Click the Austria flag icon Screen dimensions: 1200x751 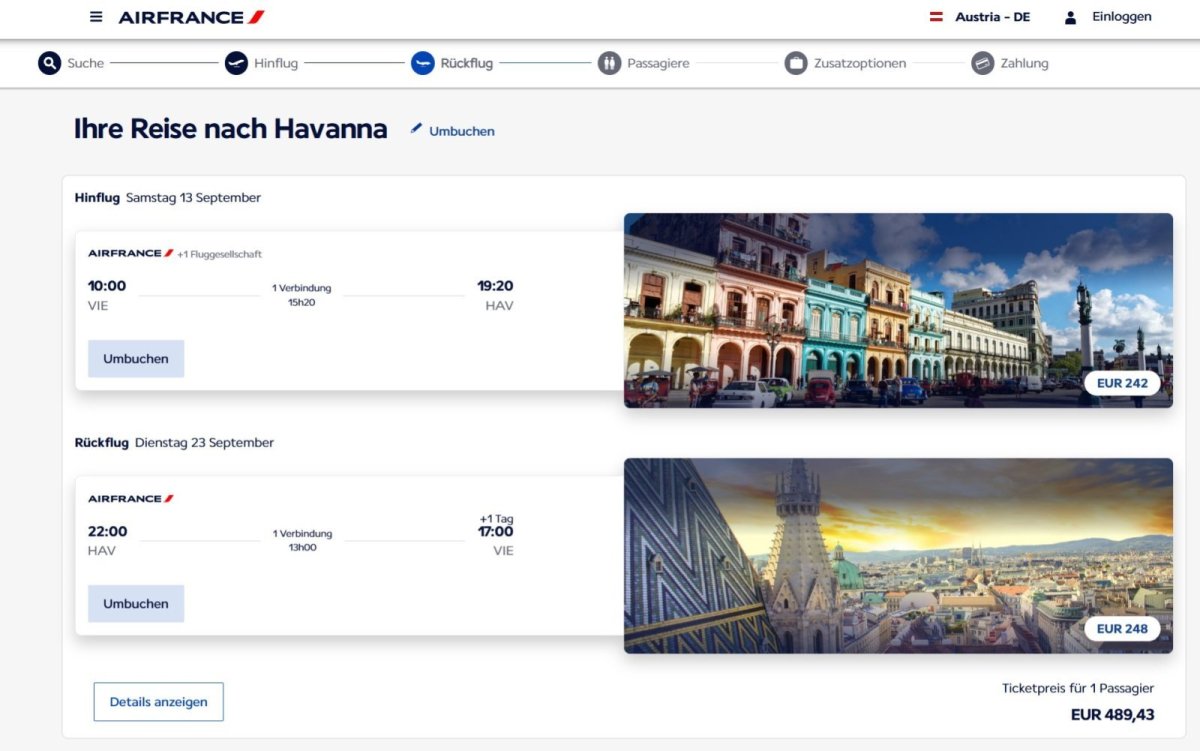[x=937, y=17]
